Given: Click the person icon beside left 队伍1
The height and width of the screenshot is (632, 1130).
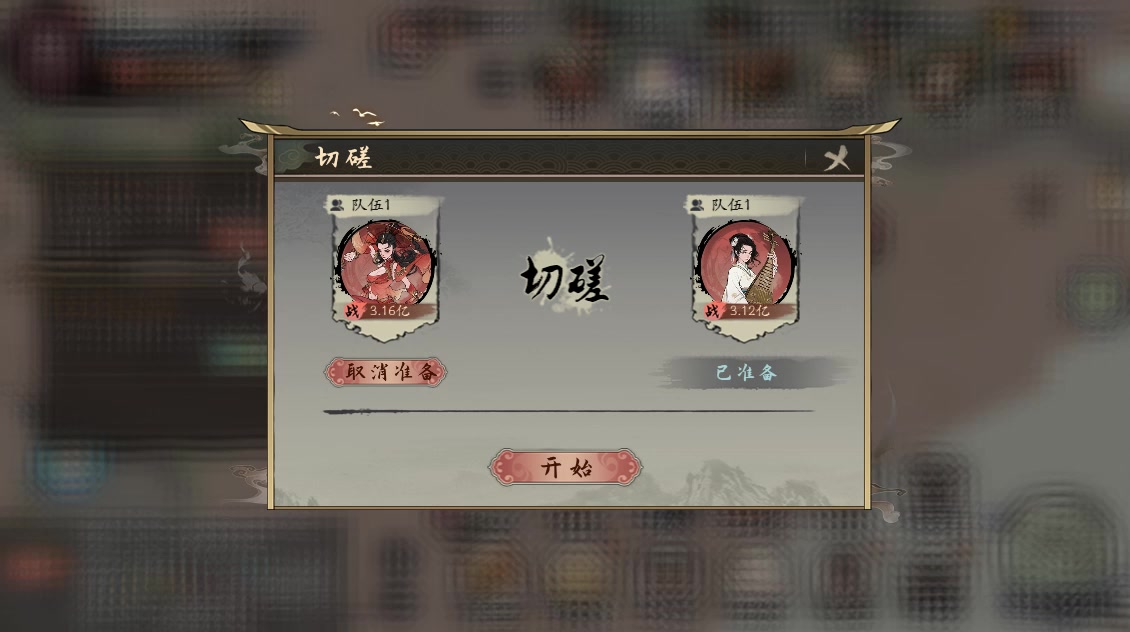Looking at the screenshot, I should click(x=337, y=205).
